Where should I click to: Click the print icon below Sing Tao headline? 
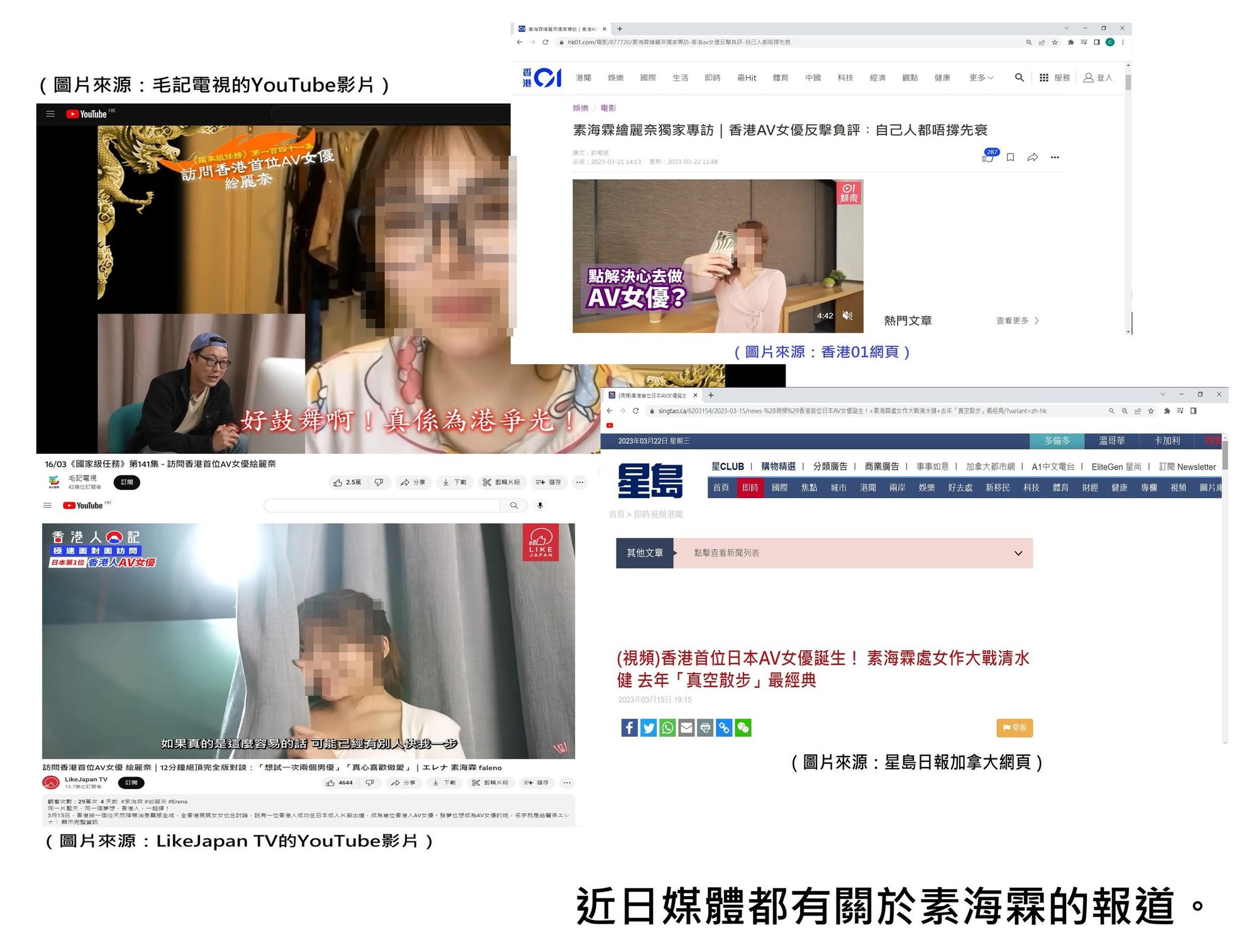tap(705, 728)
